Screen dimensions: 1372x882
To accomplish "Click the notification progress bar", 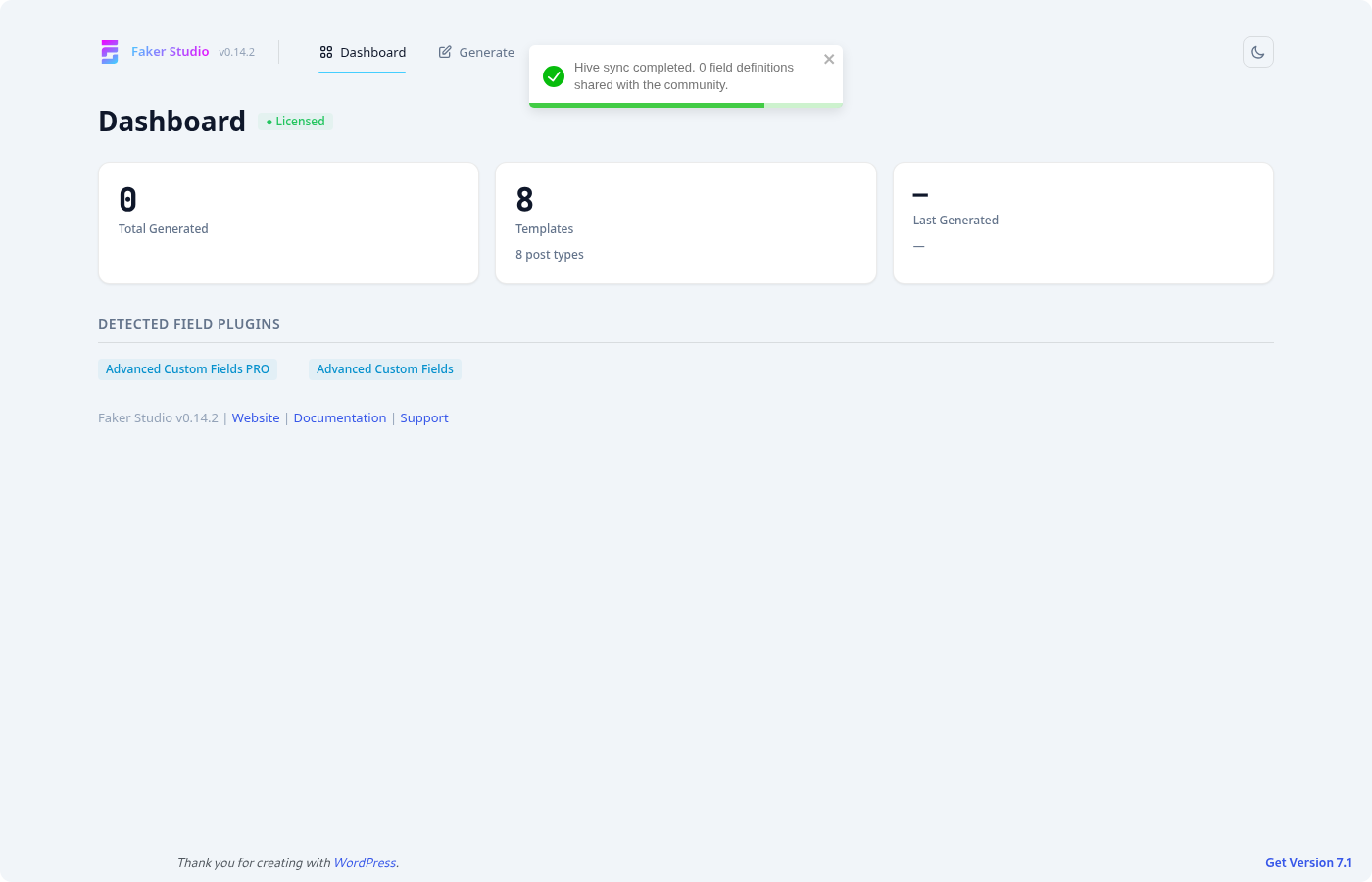I will coord(686,105).
